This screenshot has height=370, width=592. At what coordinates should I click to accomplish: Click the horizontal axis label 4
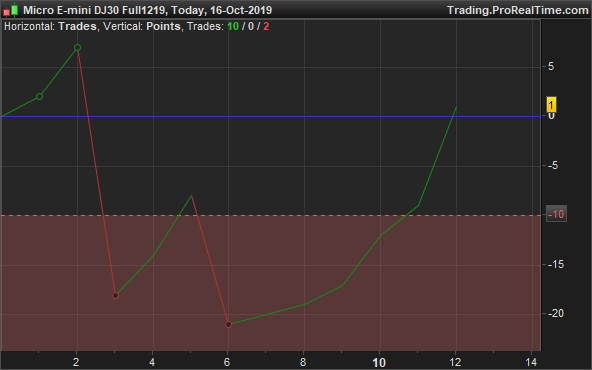152,362
